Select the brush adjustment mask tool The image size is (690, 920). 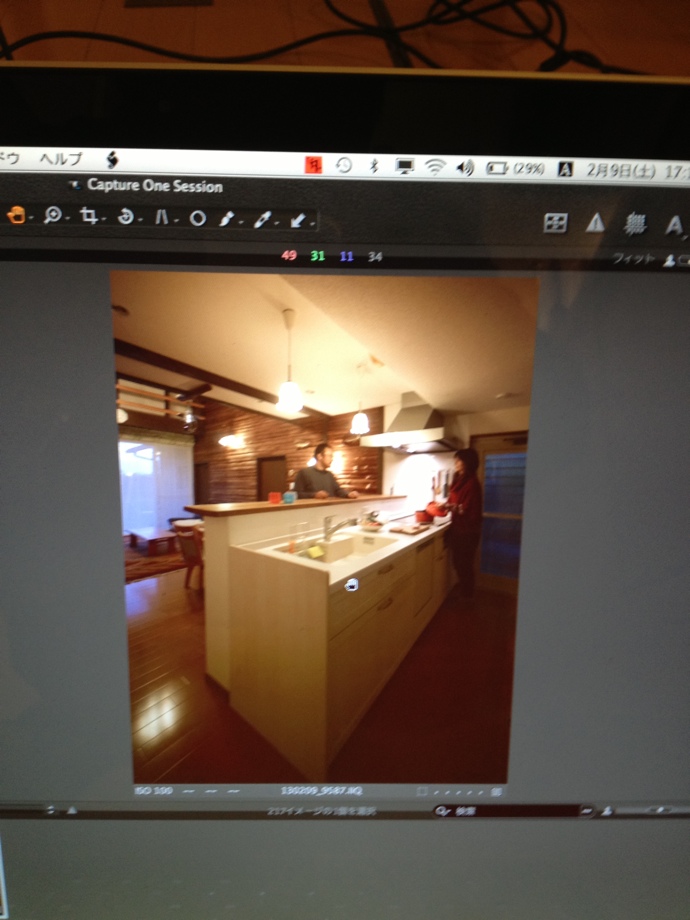(x=226, y=219)
